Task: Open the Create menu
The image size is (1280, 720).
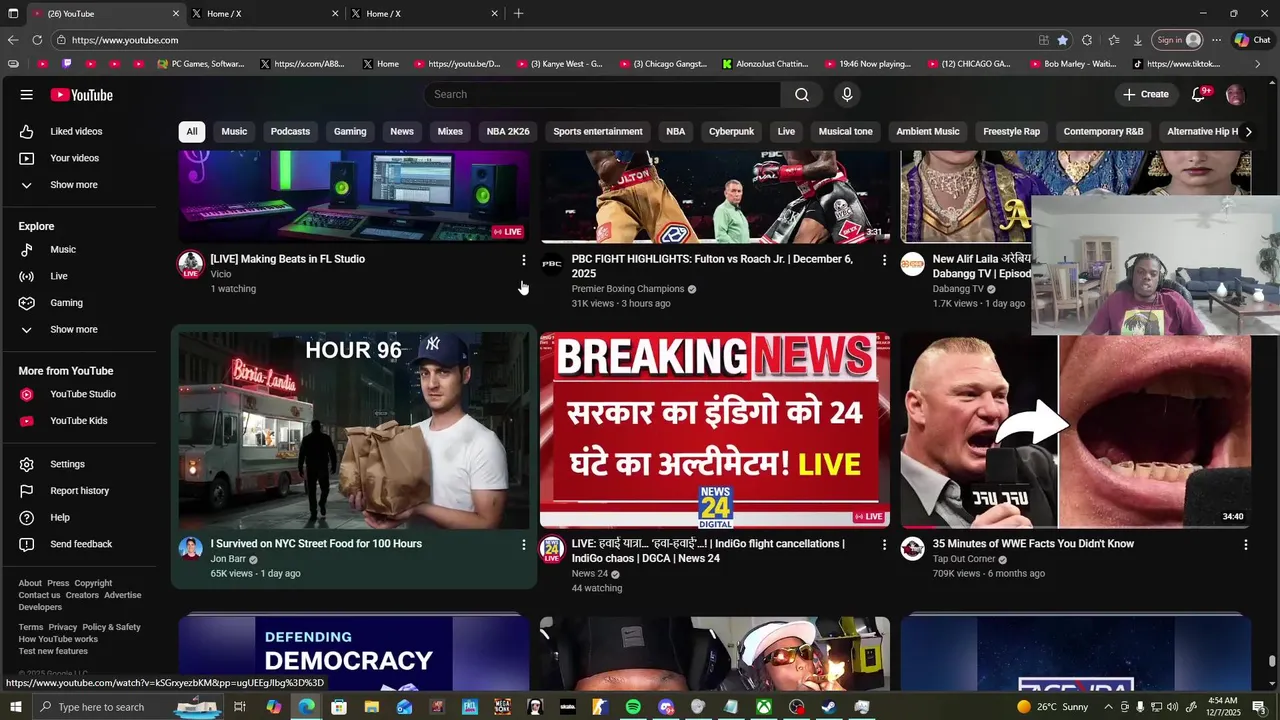Action: coord(1145,94)
